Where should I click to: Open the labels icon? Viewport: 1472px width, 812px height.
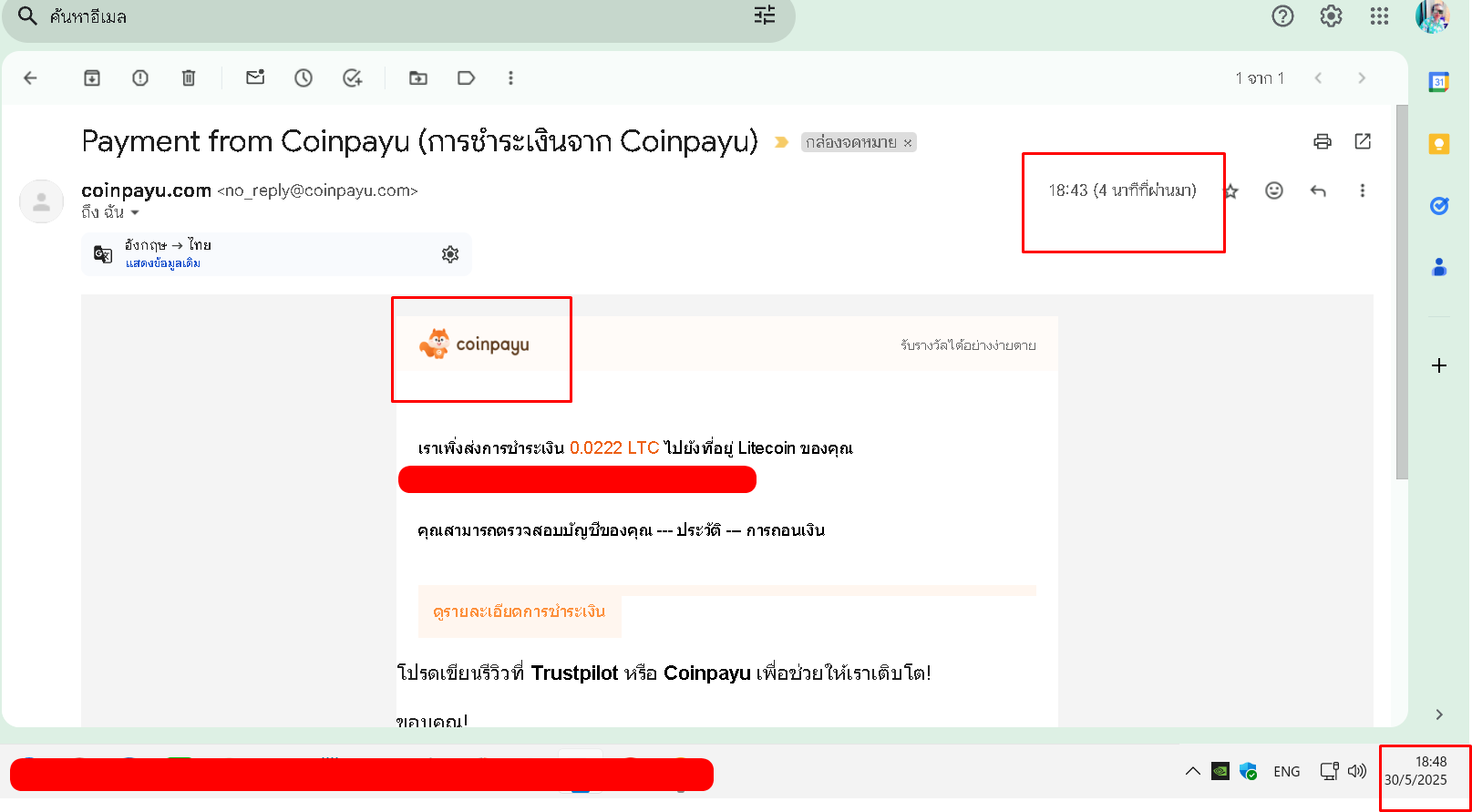point(466,78)
